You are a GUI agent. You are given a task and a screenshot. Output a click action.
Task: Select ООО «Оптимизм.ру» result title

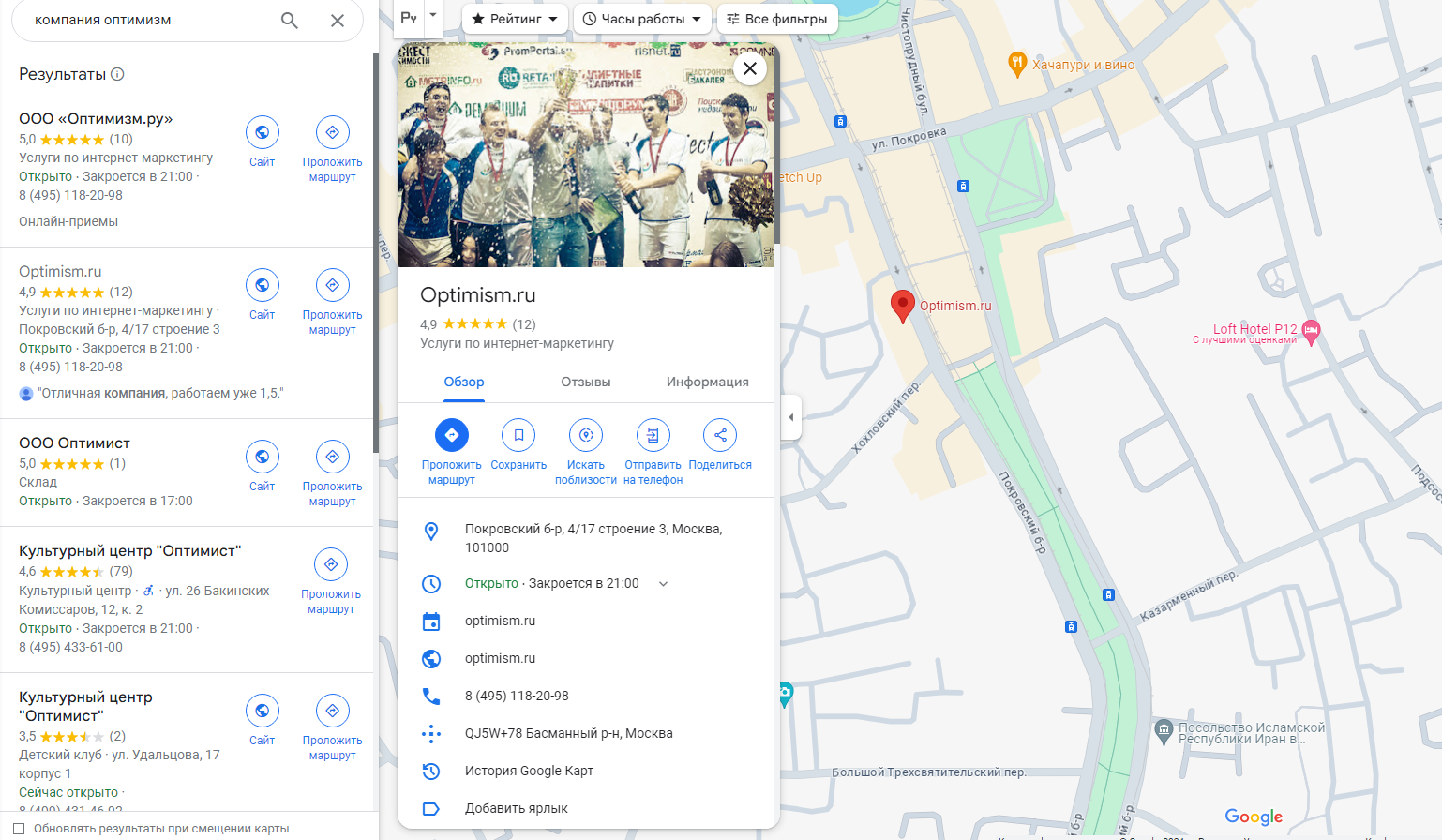click(96, 119)
